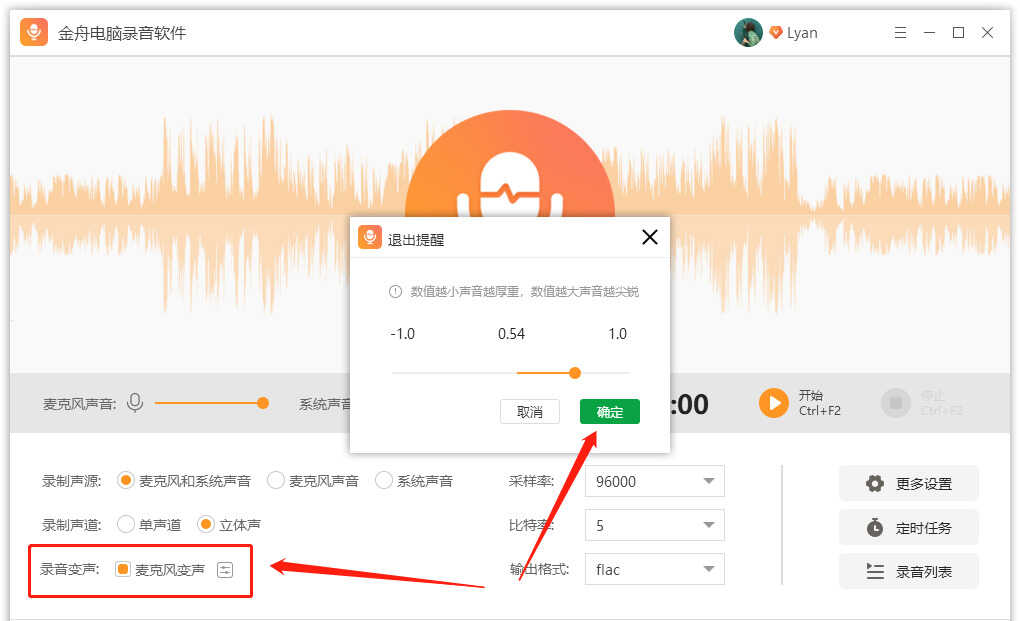This screenshot has width=1020, height=621.
Task: Close the 退出提醒 dialog with X
Action: (649, 237)
